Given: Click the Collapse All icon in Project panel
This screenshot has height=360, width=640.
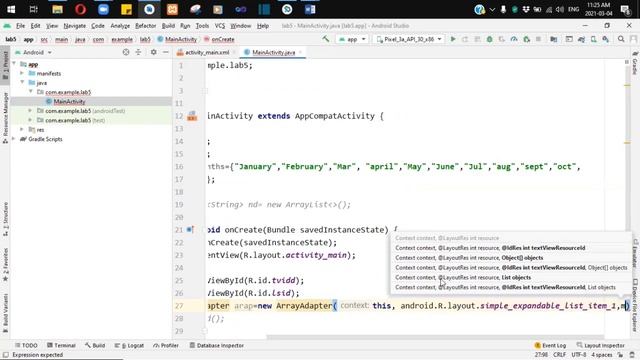Looking at the screenshot, I should coord(138,52).
